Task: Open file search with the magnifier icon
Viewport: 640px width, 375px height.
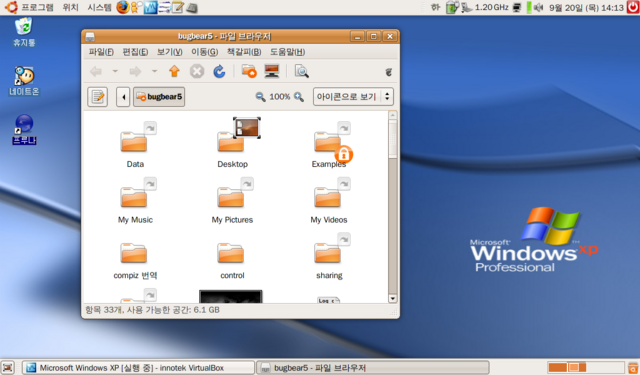Action: click(x=302, y=71)
